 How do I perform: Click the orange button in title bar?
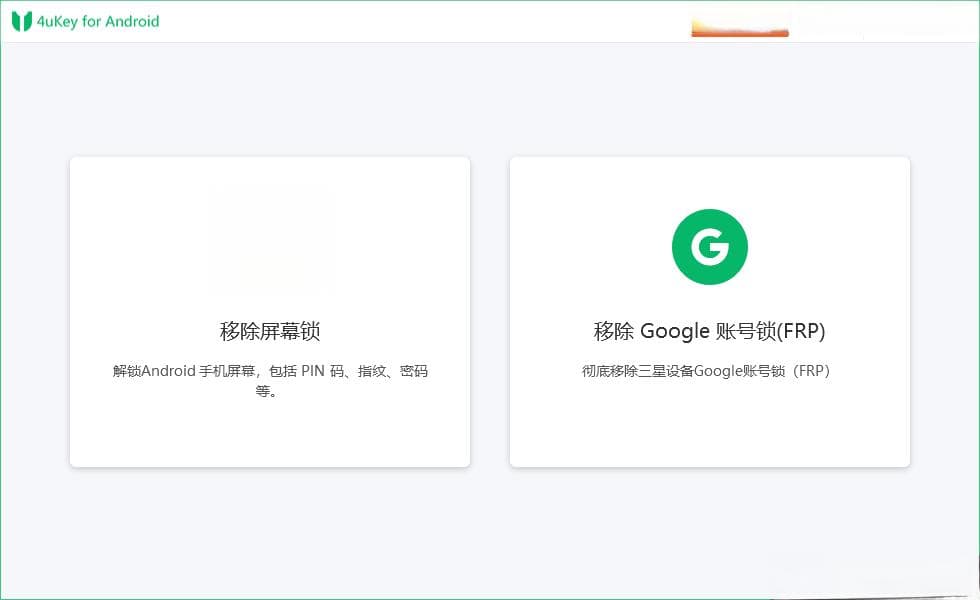point(740,29)
